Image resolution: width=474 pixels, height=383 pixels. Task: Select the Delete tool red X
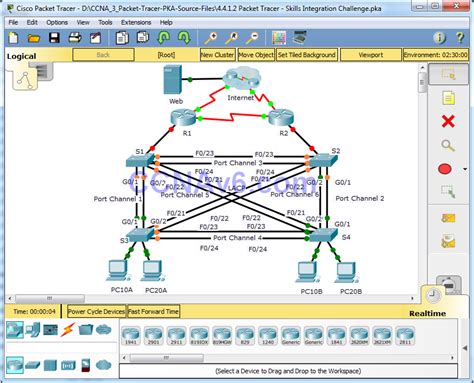pyautogui.click(x=448, y=121)
